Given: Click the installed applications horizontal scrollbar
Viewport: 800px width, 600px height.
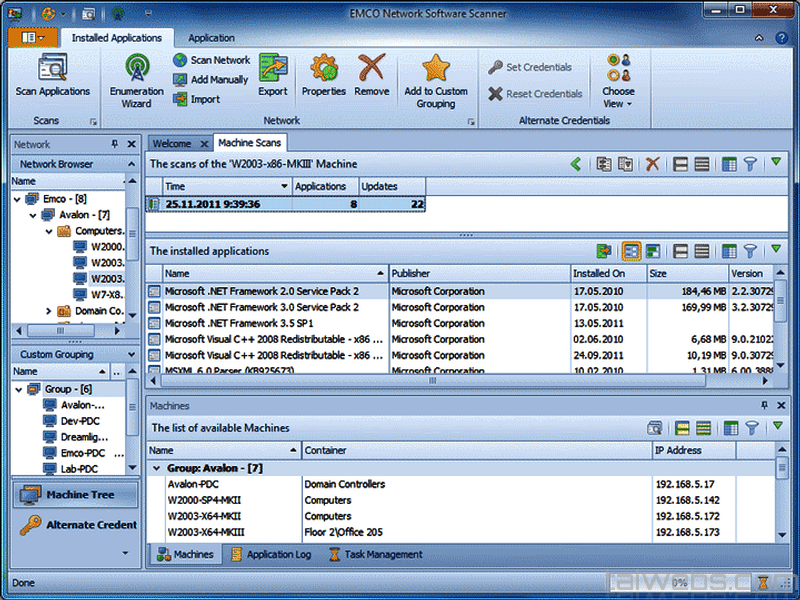Looking at the screenshot, I should coord(430,381).
